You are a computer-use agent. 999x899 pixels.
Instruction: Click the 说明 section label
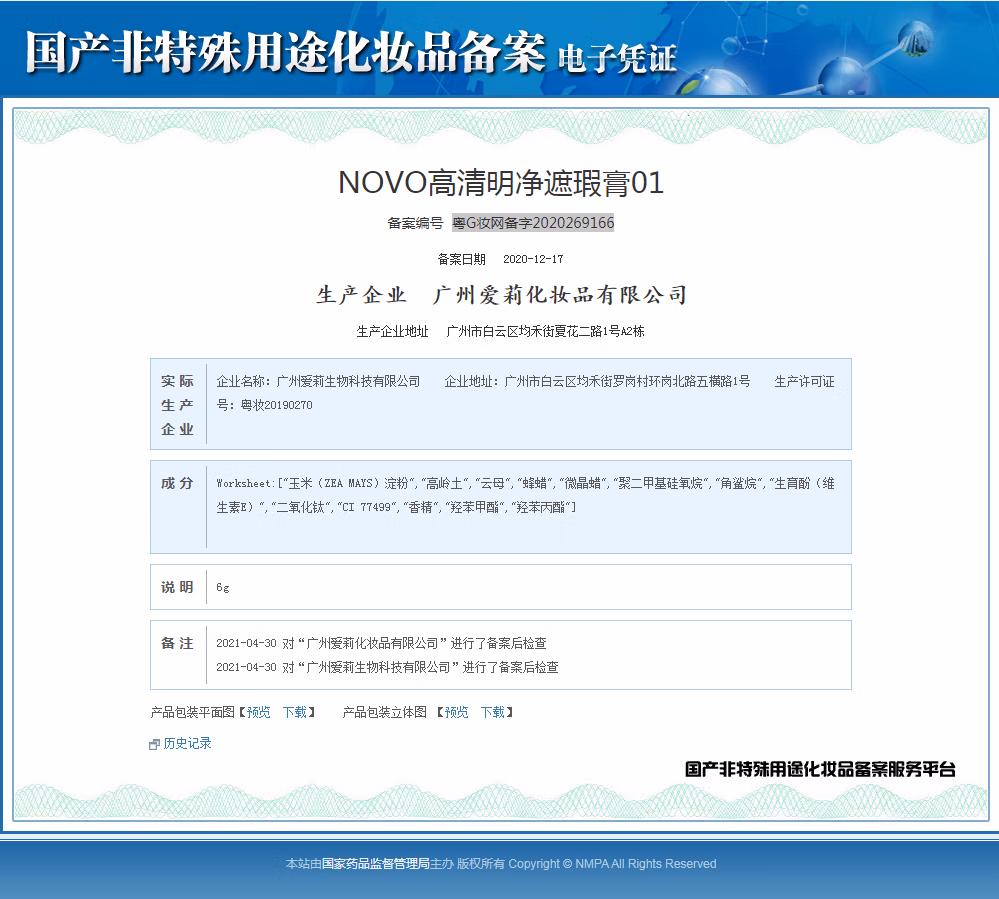(177, 587)
